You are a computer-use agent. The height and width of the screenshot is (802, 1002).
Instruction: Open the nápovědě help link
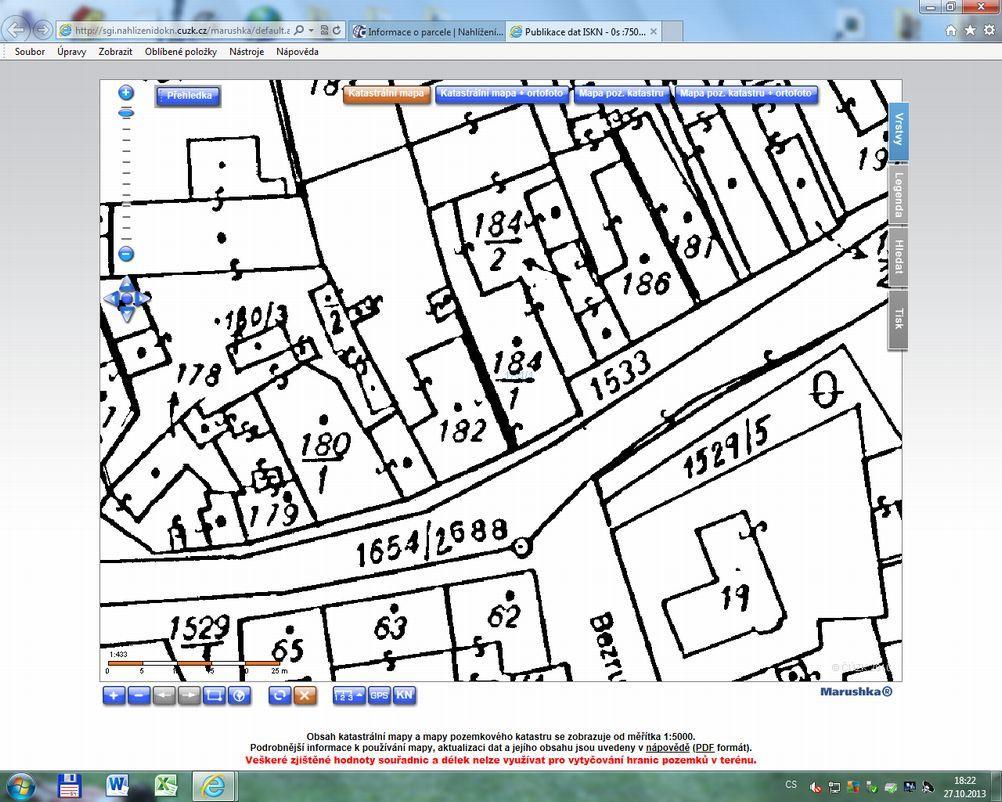tap(667, 748)
